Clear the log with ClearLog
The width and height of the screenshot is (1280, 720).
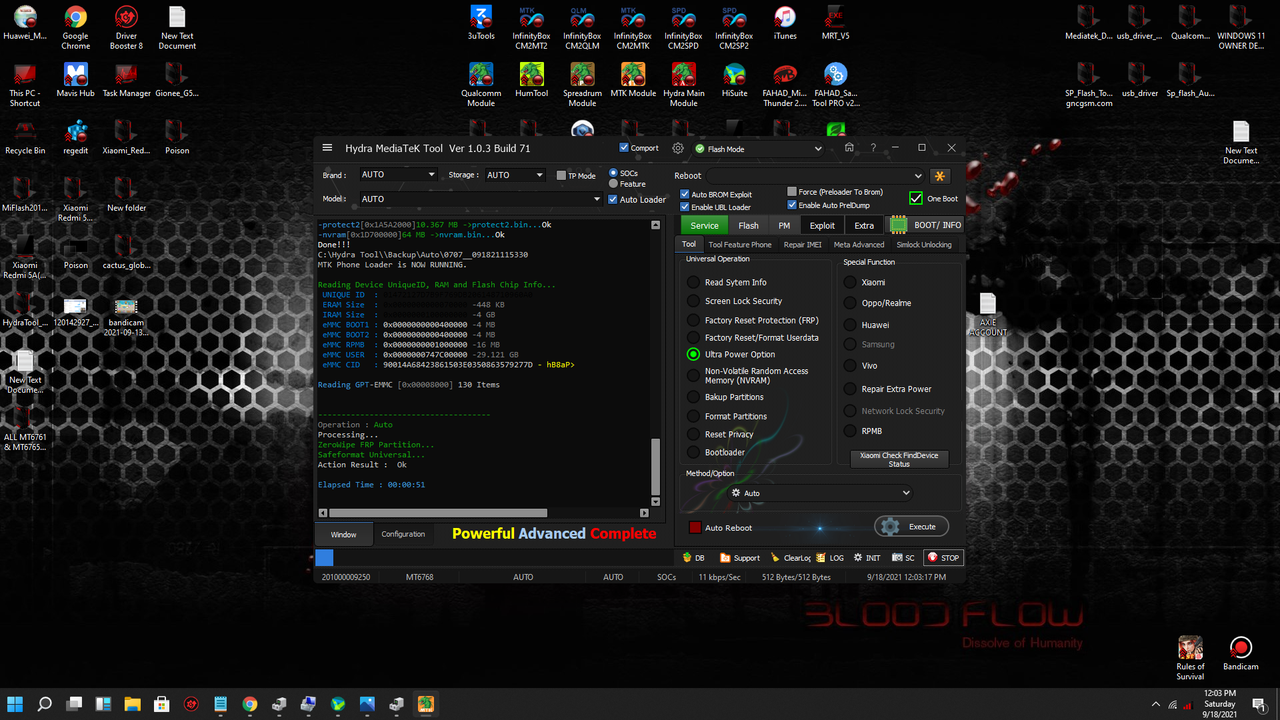(790, 558)
